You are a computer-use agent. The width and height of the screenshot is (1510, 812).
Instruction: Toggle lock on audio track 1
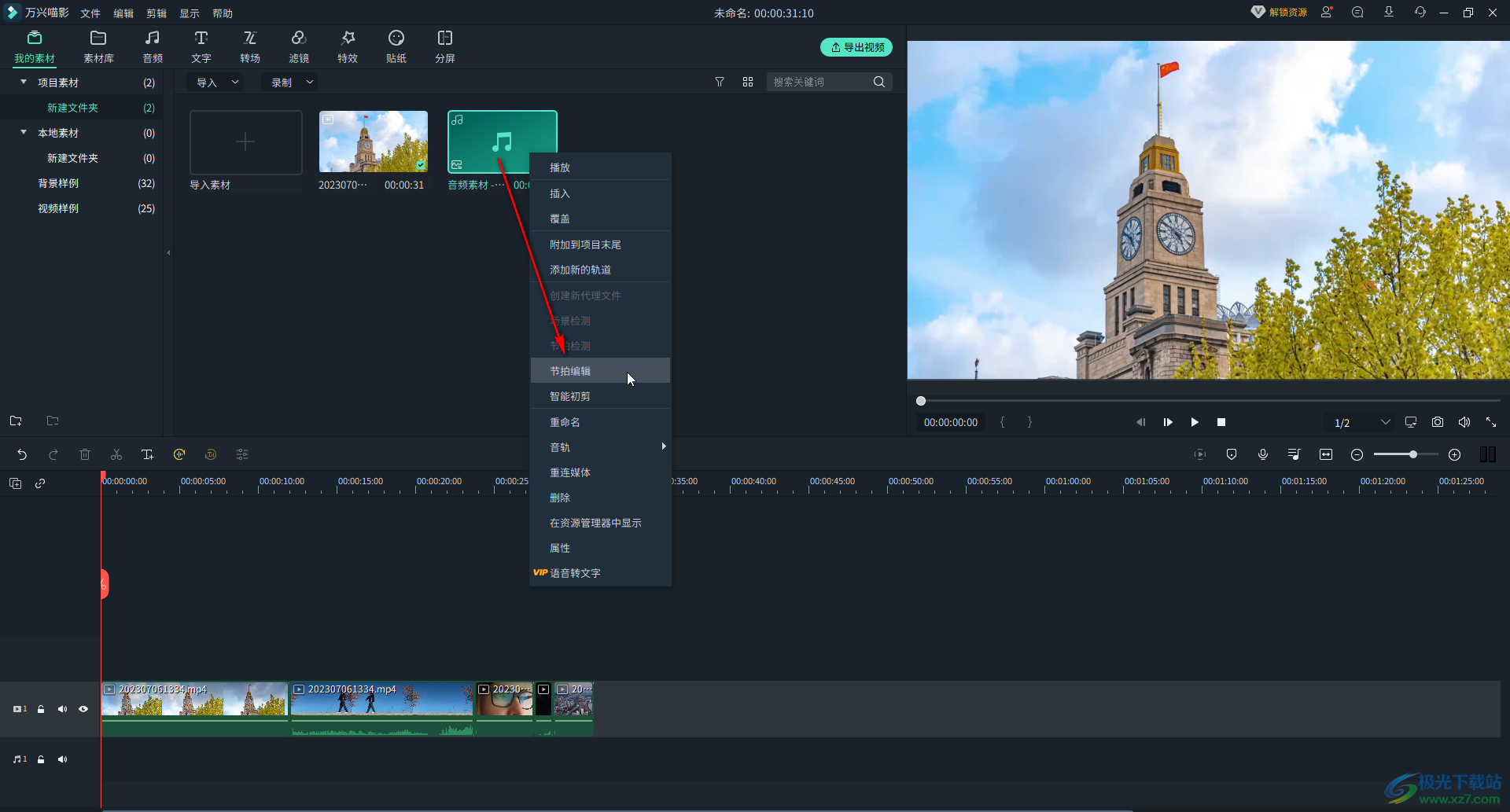(41, 759)
